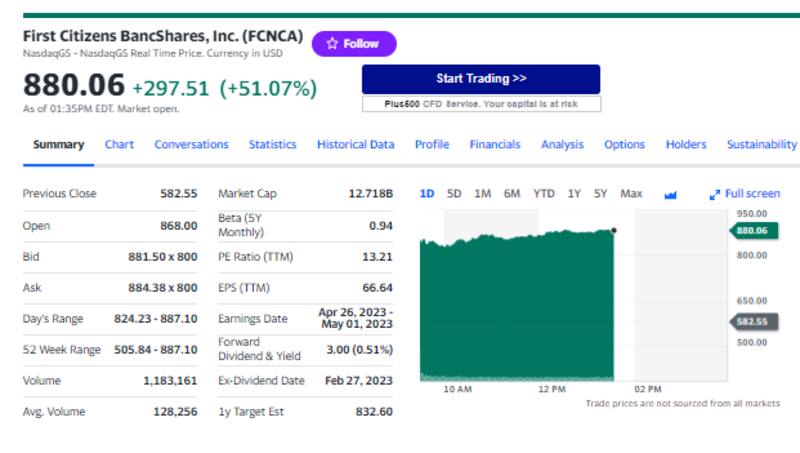Click the green 880.06 price marker
The height and width of the screenshot is (453, 800).
coord(753,231)
